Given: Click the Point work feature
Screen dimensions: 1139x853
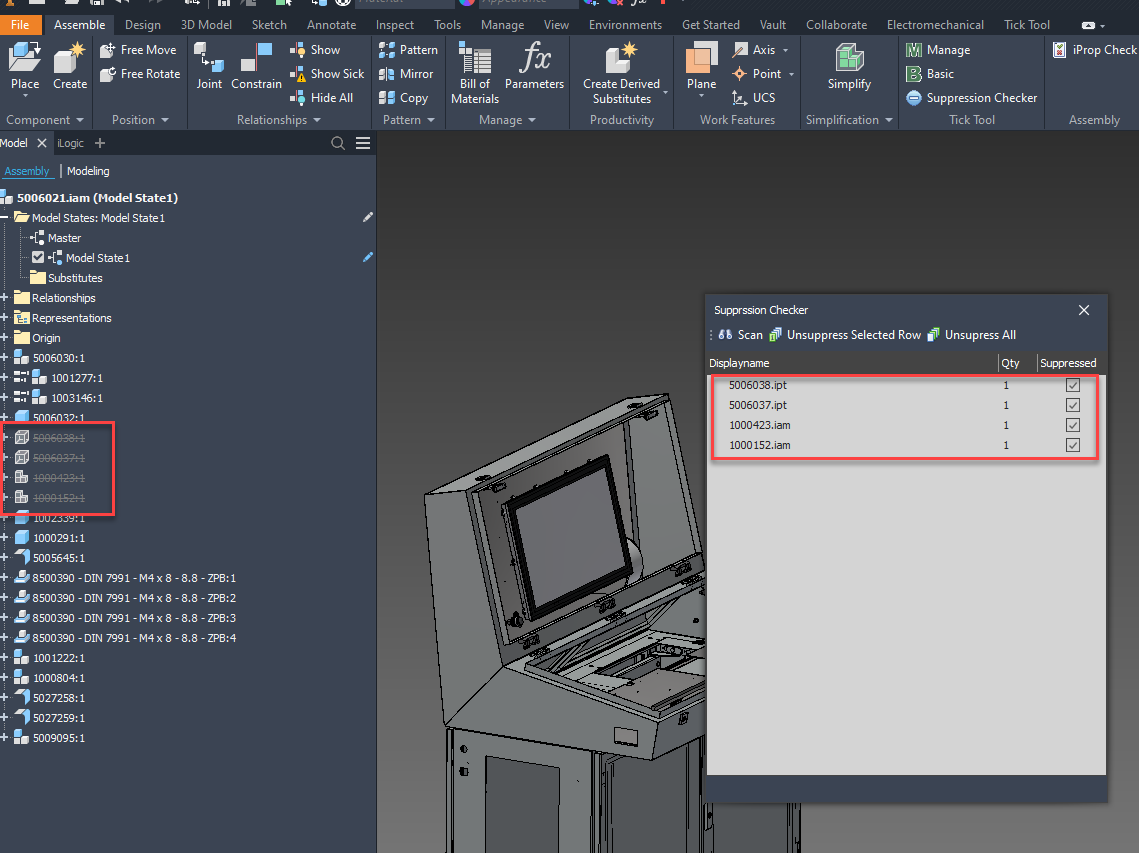Looking at the screenshot, I should click(757, 73).
